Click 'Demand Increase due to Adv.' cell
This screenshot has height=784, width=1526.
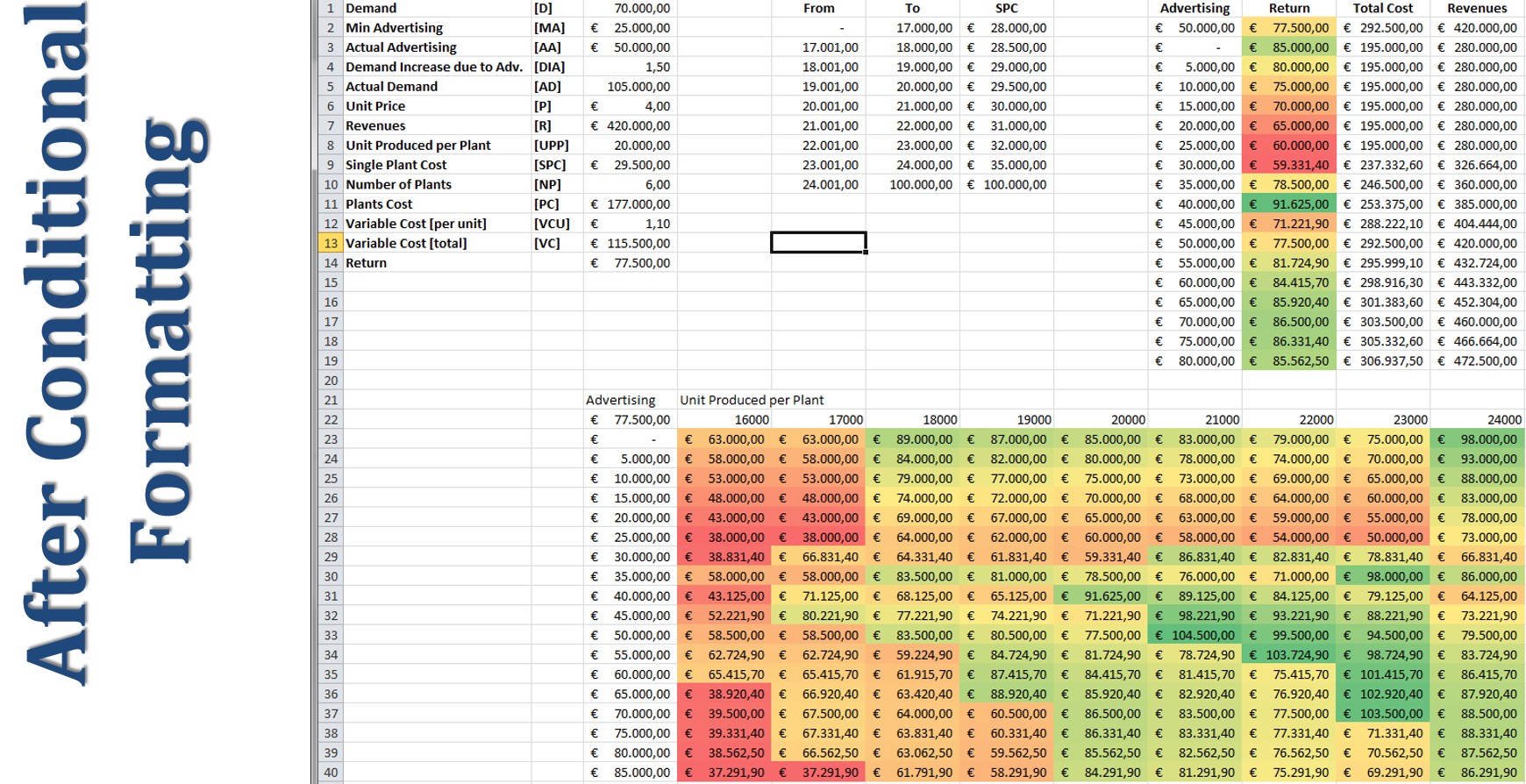(x=437, y=67)
